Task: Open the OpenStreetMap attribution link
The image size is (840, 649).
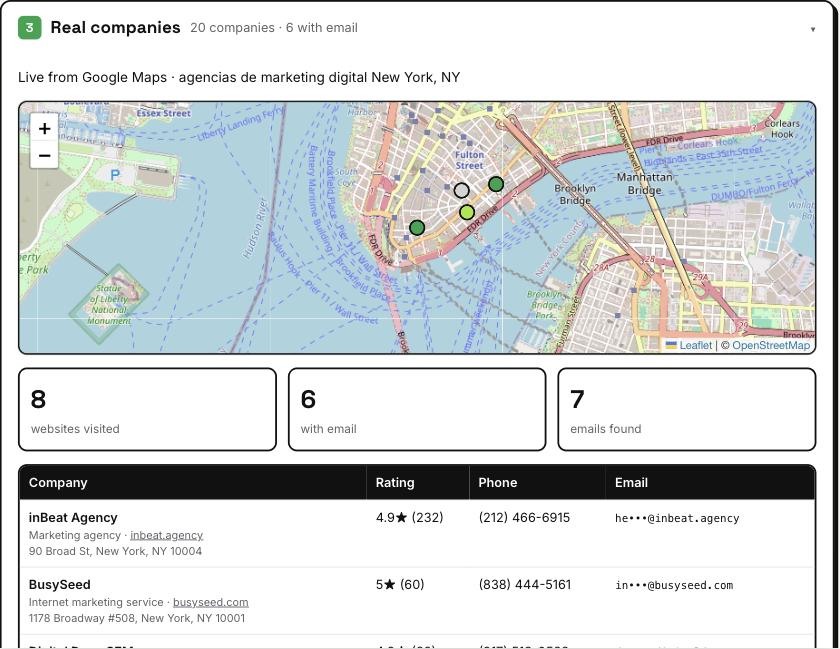Action: pyautogui.click(x=771, y=346)
